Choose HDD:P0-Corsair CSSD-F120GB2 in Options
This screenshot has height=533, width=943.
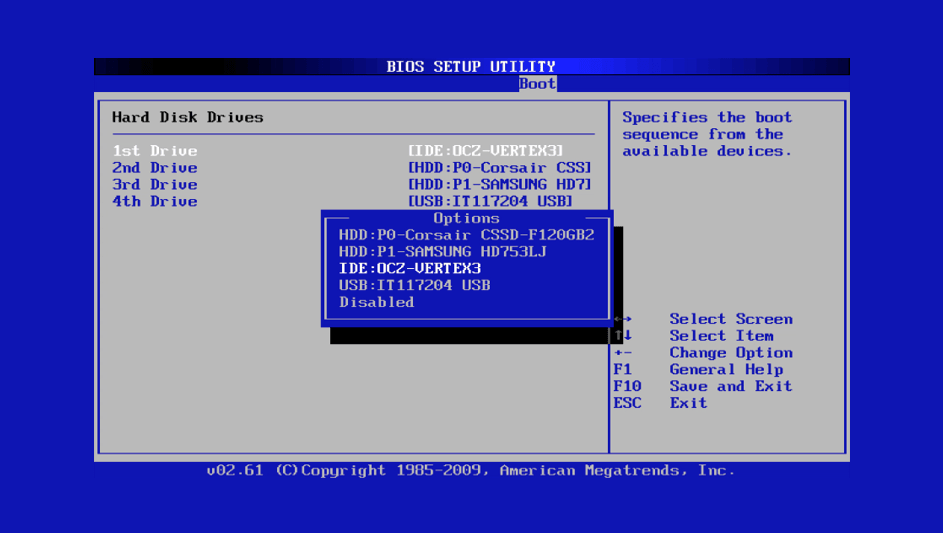click(467, 235)
